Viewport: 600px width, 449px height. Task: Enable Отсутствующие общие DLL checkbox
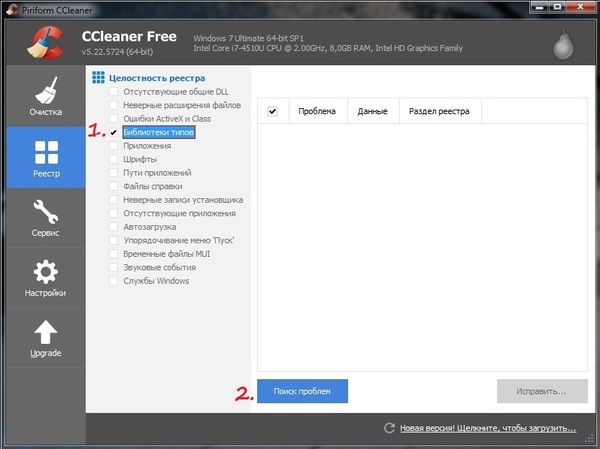[114, 91]
